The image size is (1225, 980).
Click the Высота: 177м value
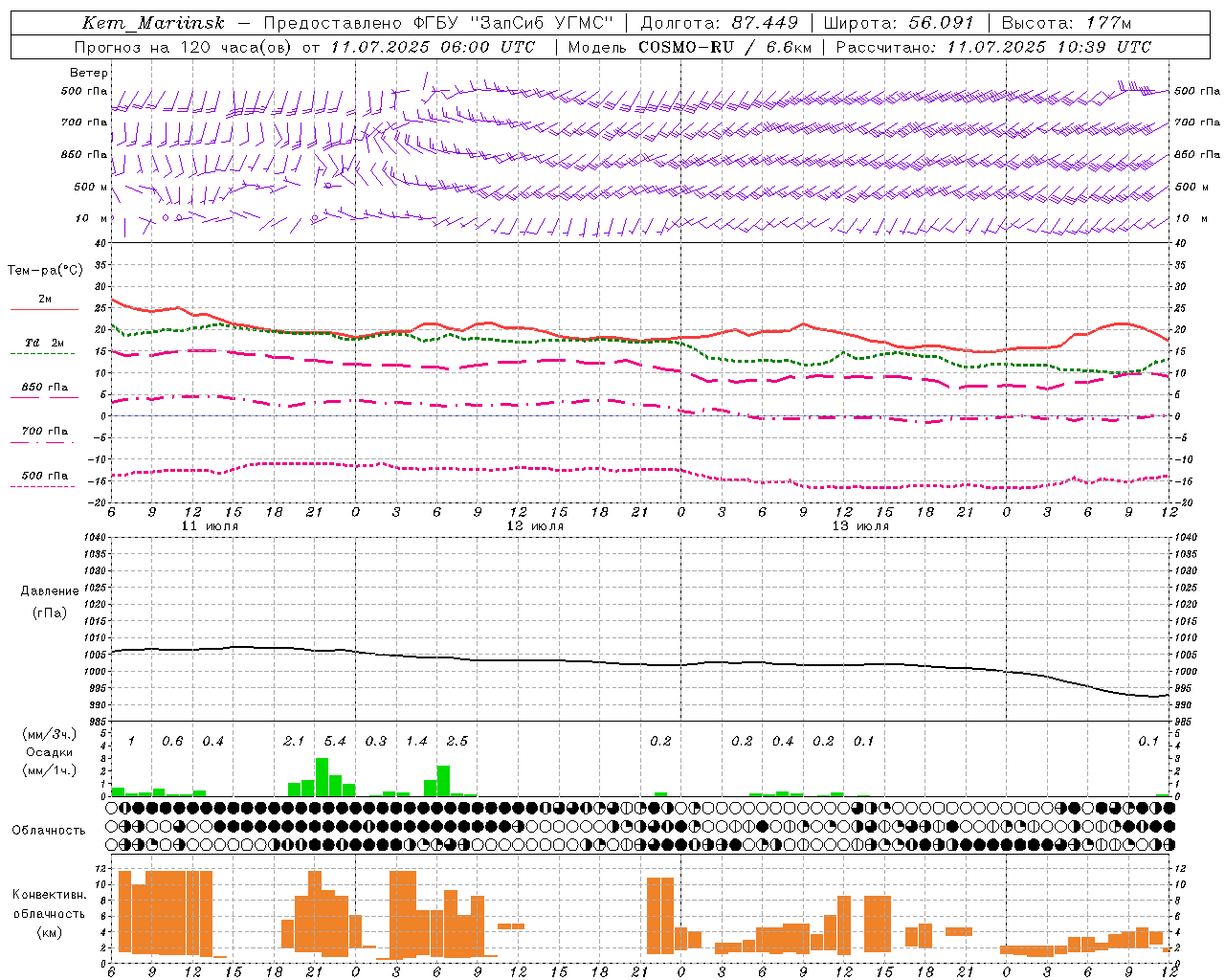[x=1066, y=23]
